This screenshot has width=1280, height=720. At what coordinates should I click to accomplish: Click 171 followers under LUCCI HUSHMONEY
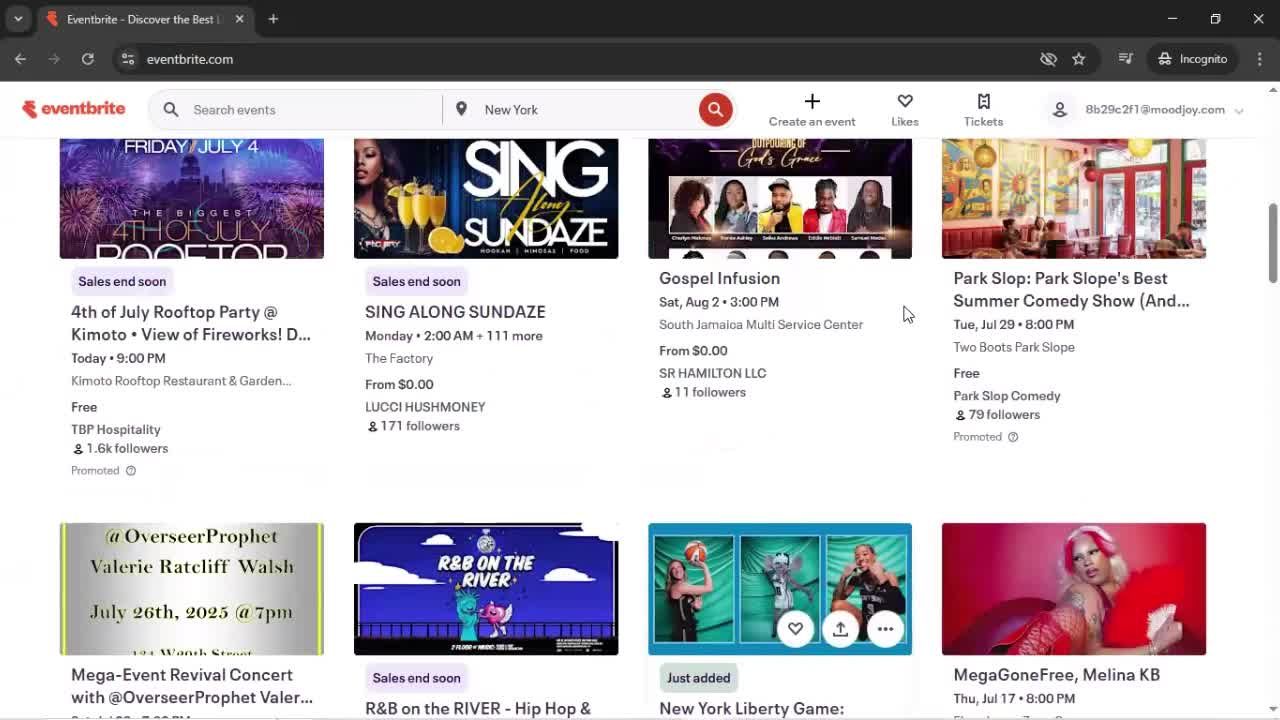[x=413, y=426]
